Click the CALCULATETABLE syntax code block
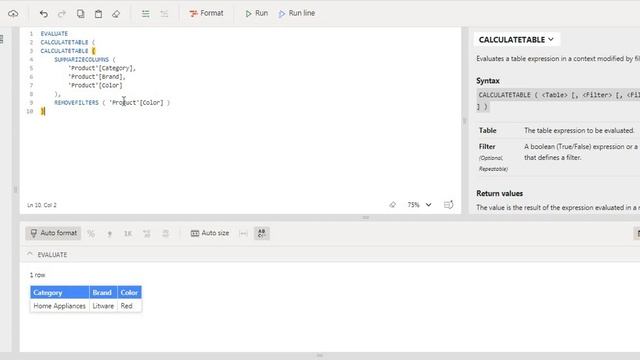This screenshot has height=360, width=640. (558, 101)
